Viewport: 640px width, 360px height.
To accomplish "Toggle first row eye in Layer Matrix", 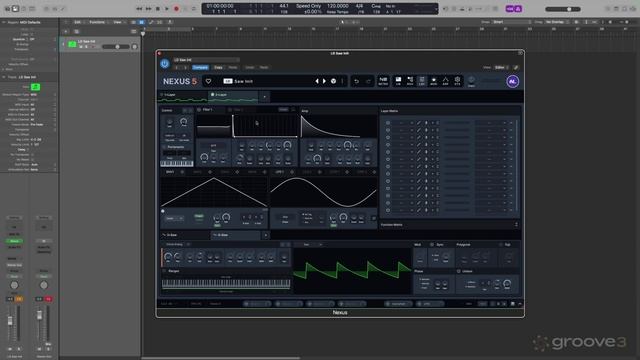I will point(388,122).
